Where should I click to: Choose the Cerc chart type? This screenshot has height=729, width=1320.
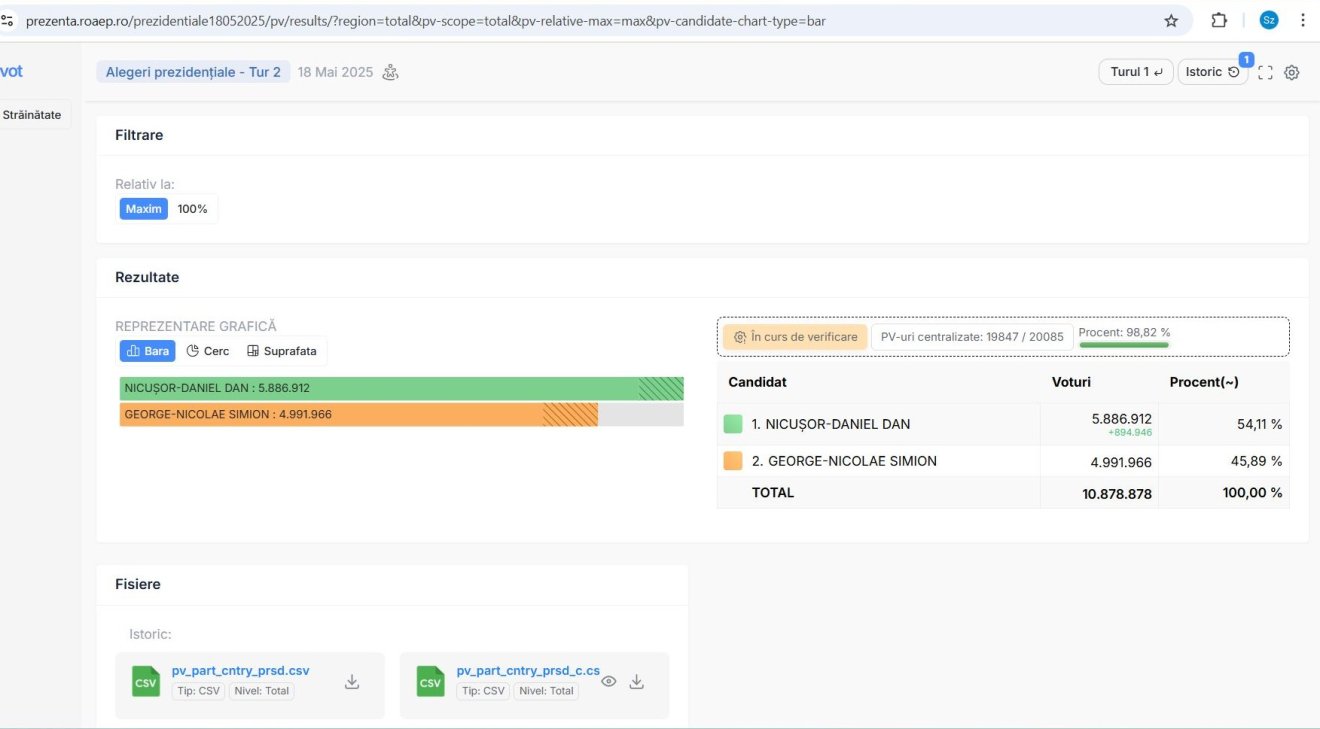click(x=208, y=351)
